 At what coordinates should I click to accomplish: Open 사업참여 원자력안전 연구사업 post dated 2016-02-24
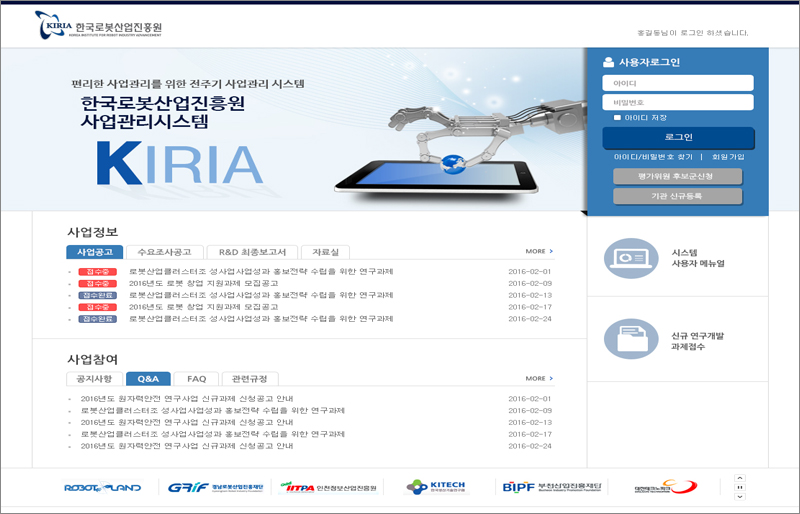point(187,446)
